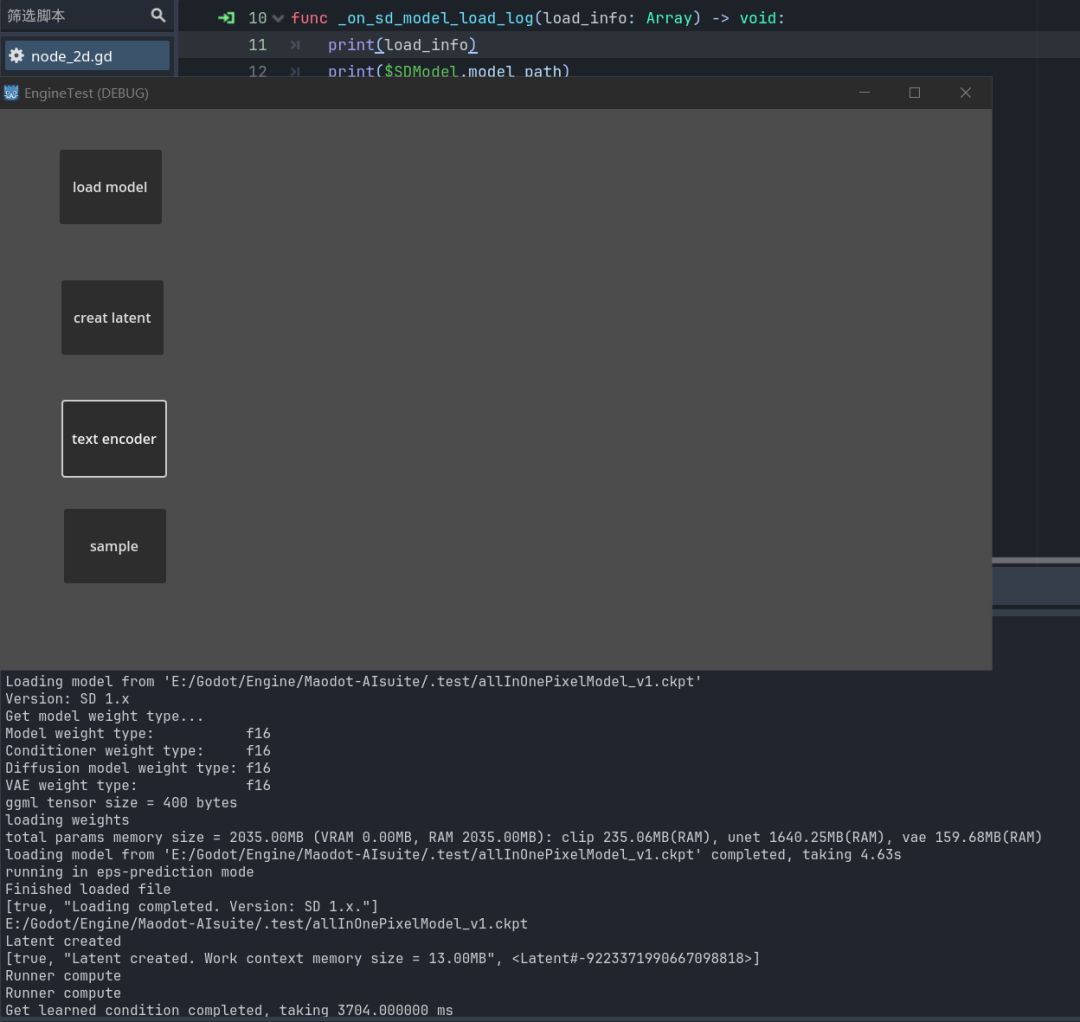Click line number 11 in gutter

pyautogui.click(x=257, y=45)
